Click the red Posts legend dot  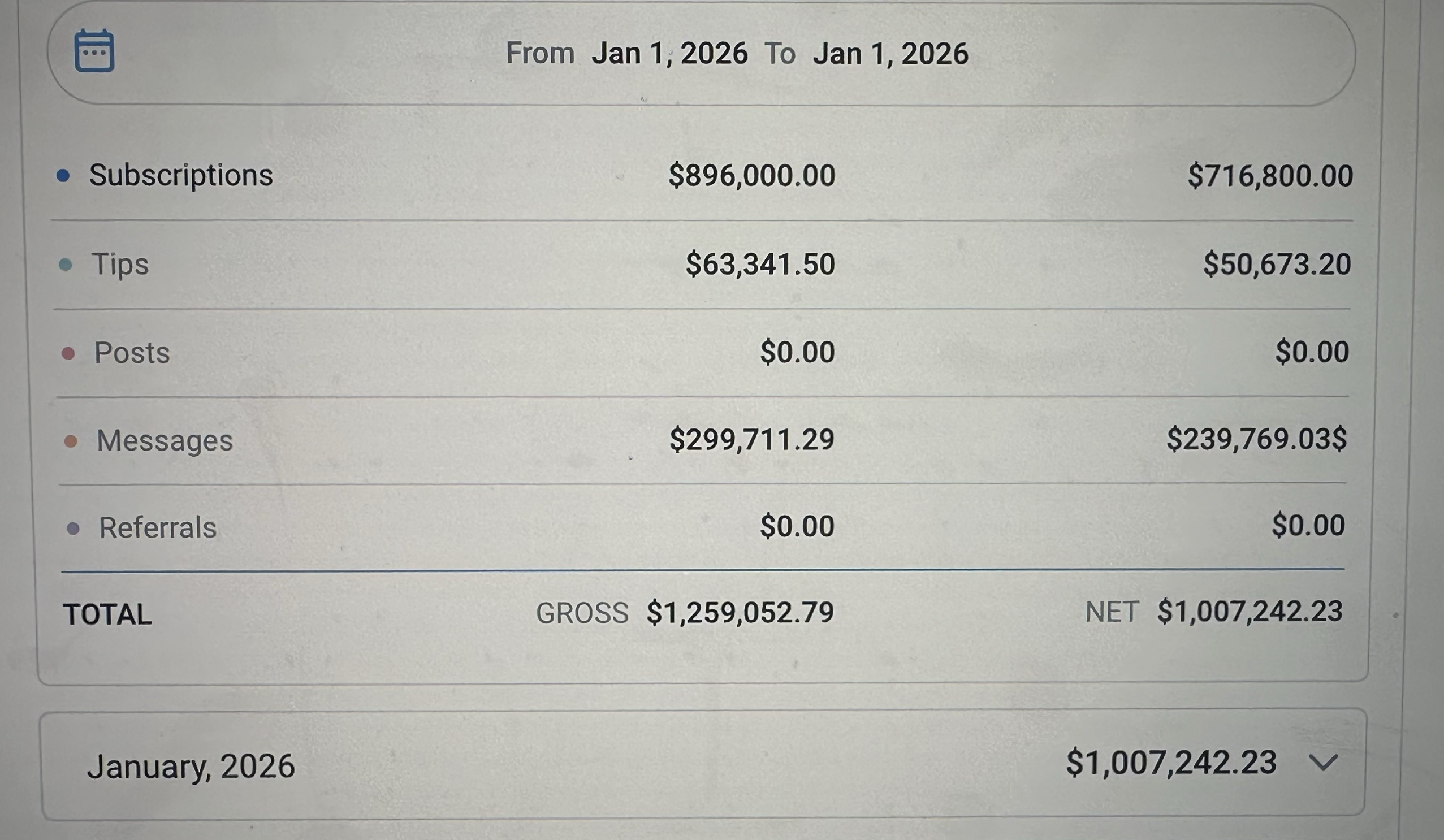68,353
